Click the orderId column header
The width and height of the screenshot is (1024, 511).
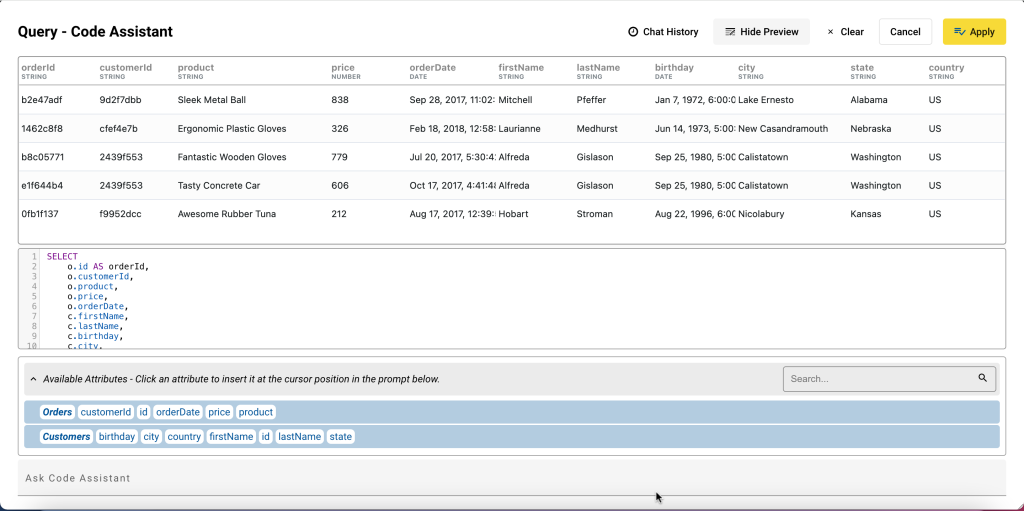click(38, 68)
